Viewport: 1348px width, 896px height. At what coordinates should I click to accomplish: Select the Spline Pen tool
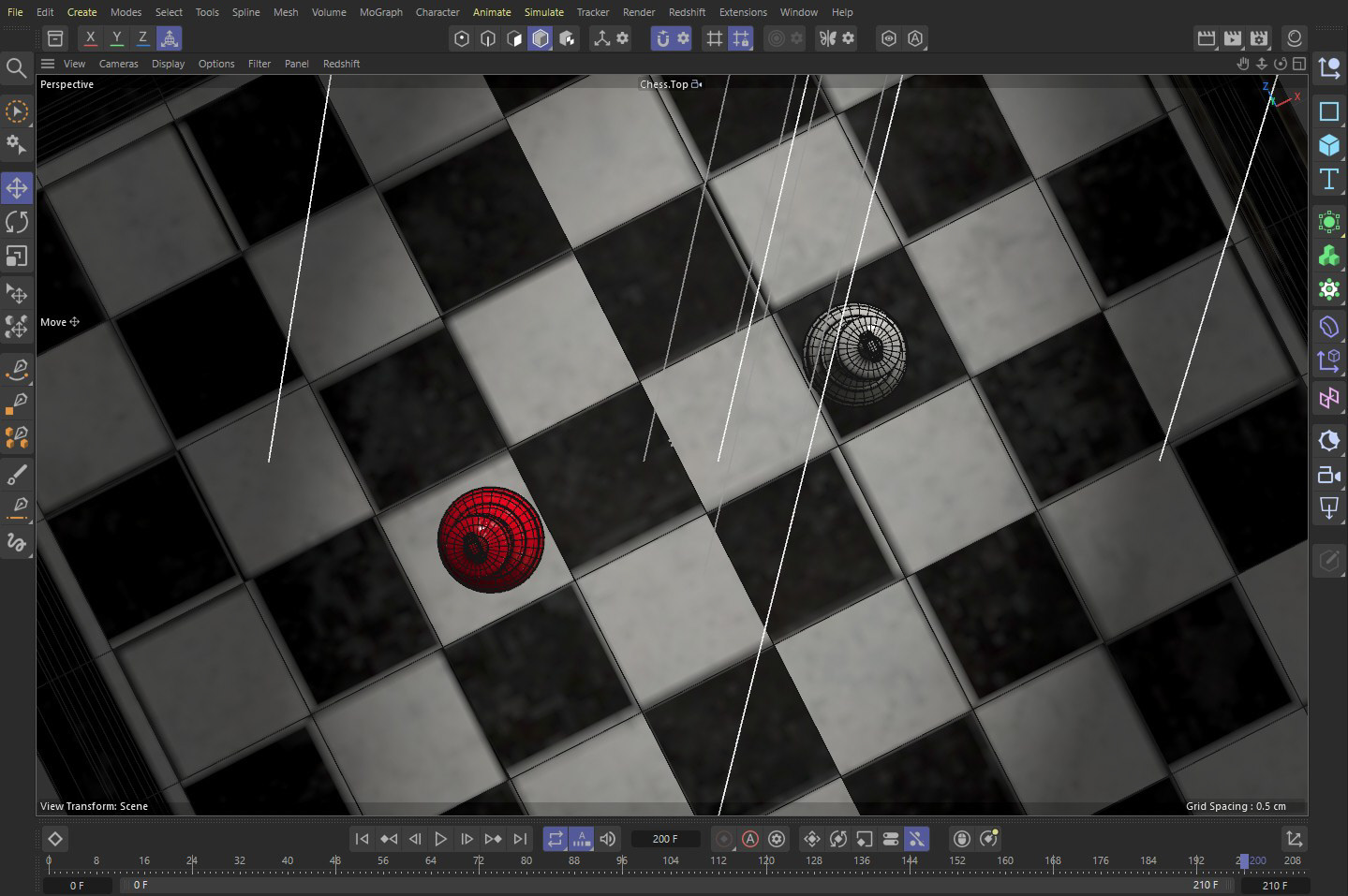coord(17,369)
